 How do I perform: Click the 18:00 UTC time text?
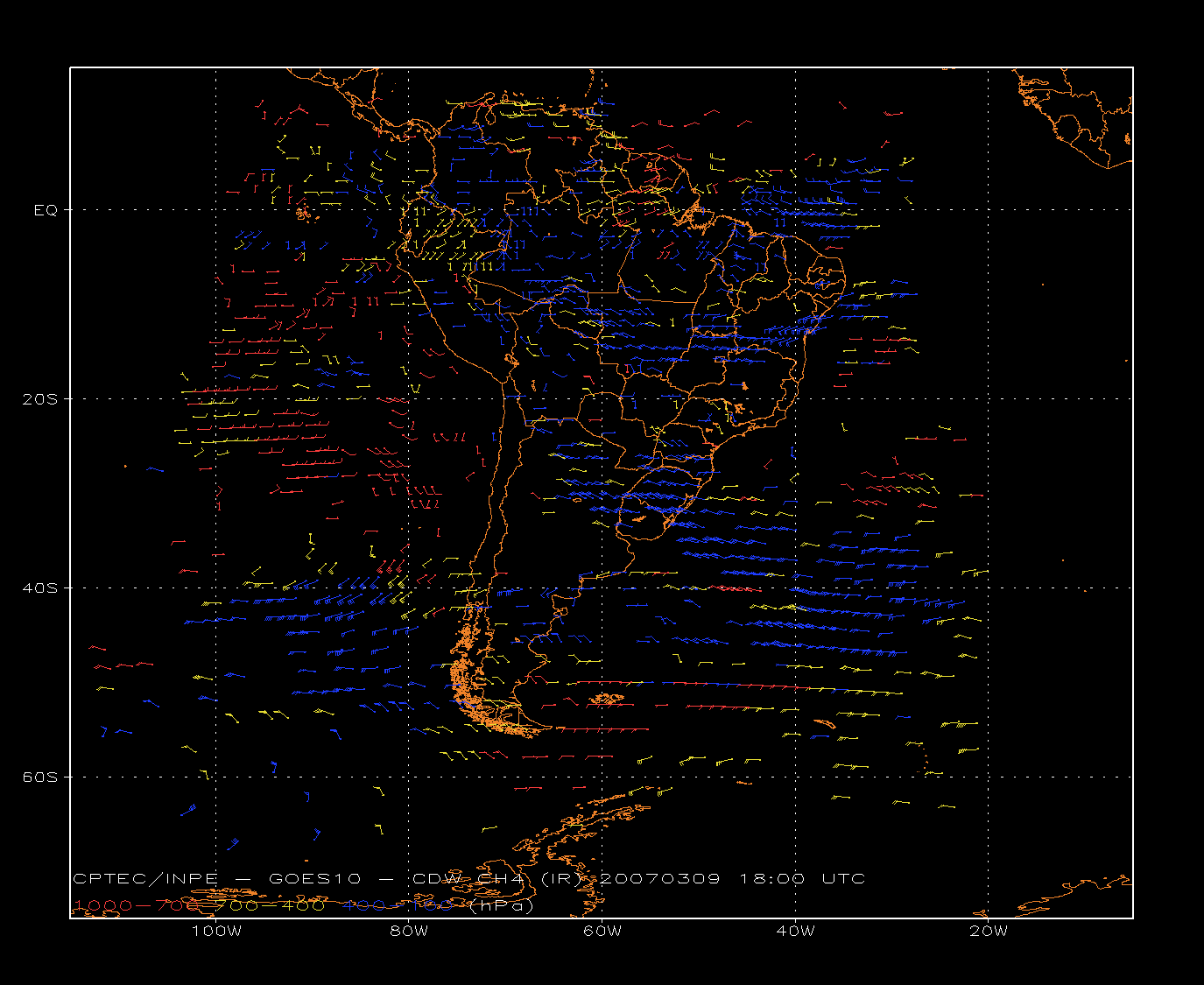point(803,878)
